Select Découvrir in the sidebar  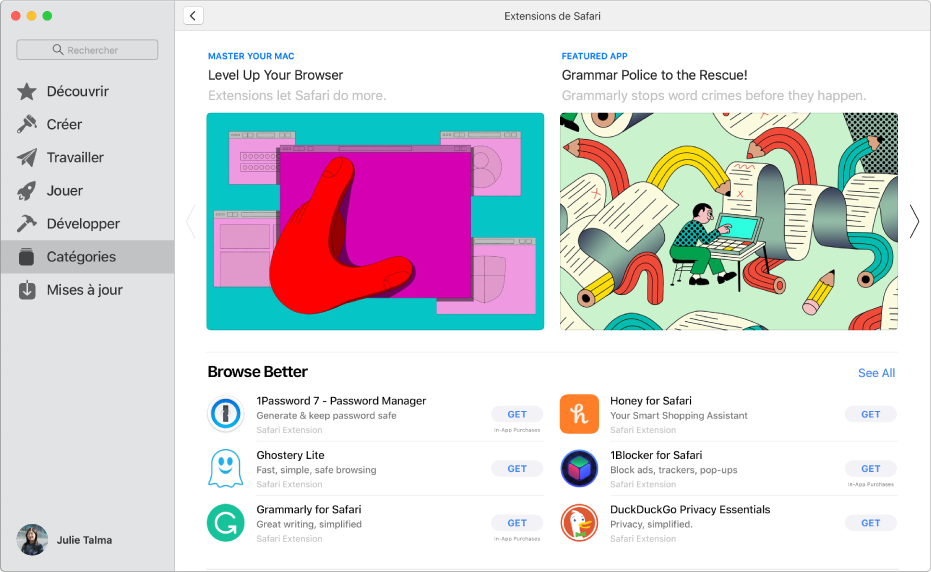87,91
